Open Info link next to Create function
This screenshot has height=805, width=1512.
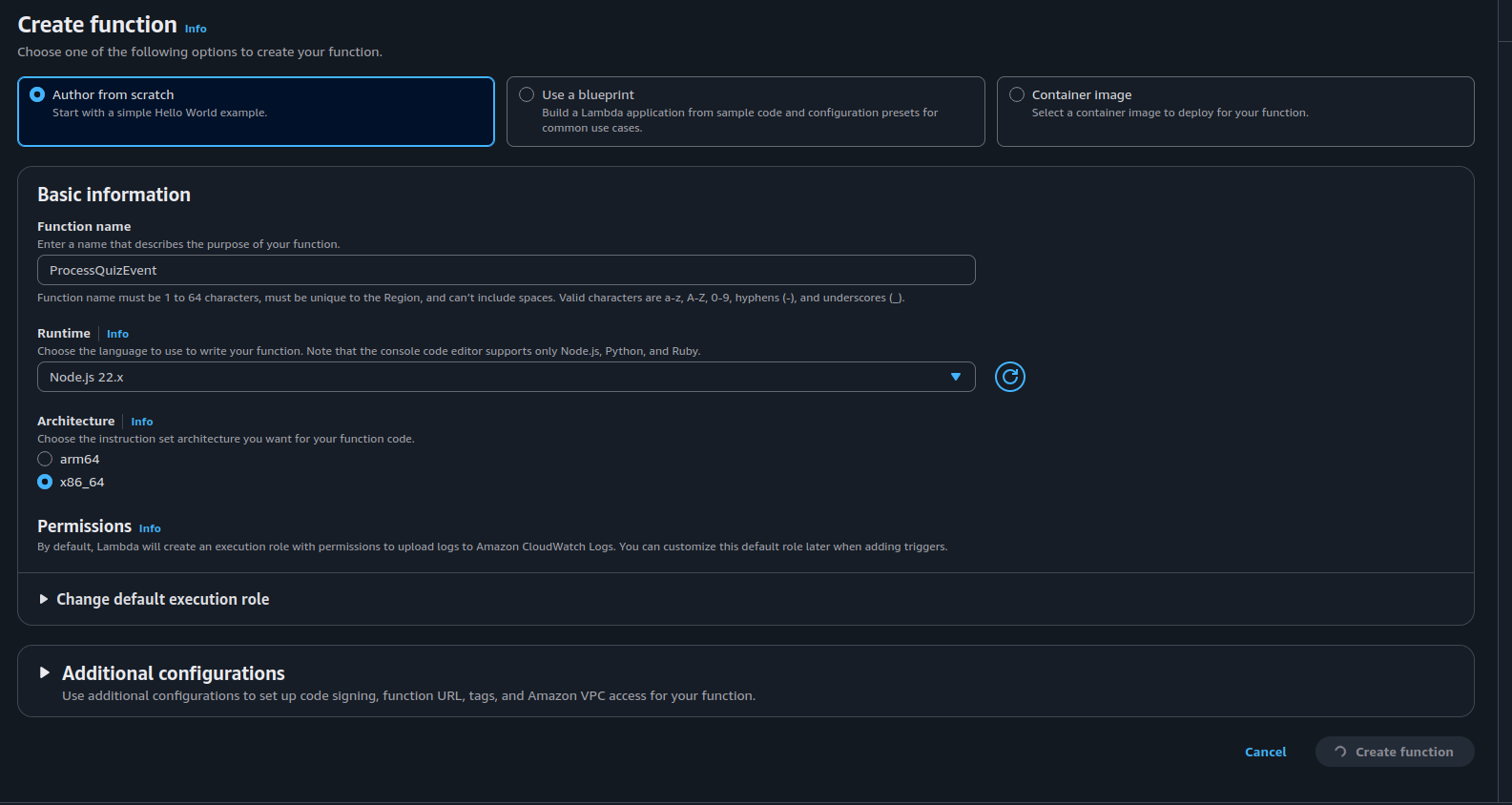(x=196, y=29)
